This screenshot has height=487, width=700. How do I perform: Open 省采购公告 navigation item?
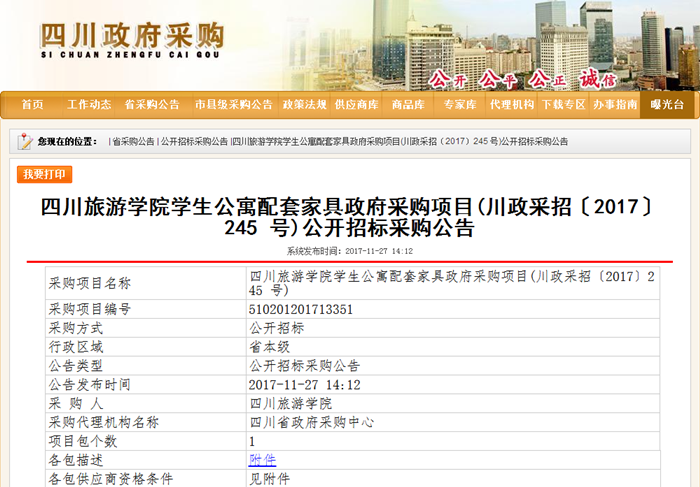[152, 104]
